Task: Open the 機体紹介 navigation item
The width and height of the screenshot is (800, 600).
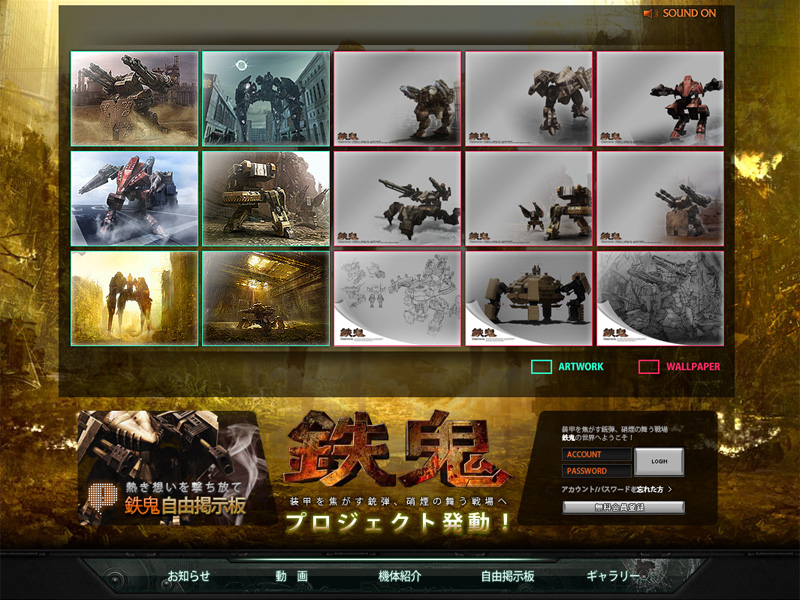Action: coord(400,576)
